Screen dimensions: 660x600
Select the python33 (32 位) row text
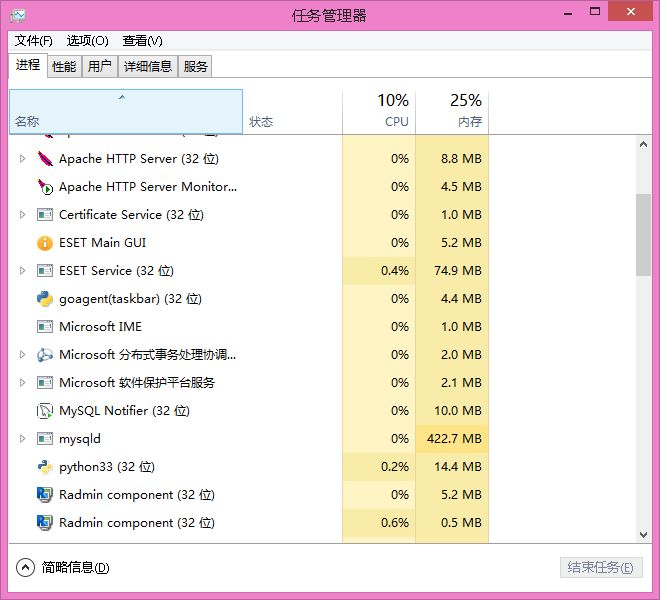pos(107,467)
